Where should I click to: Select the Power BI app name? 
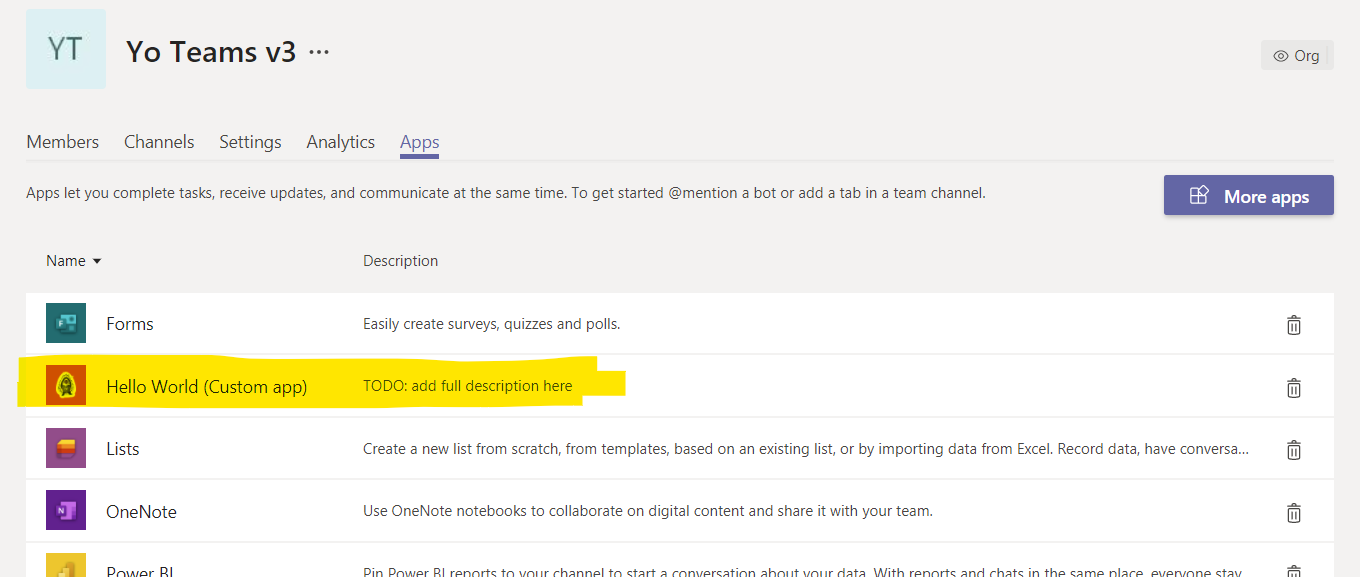(140, 571)
